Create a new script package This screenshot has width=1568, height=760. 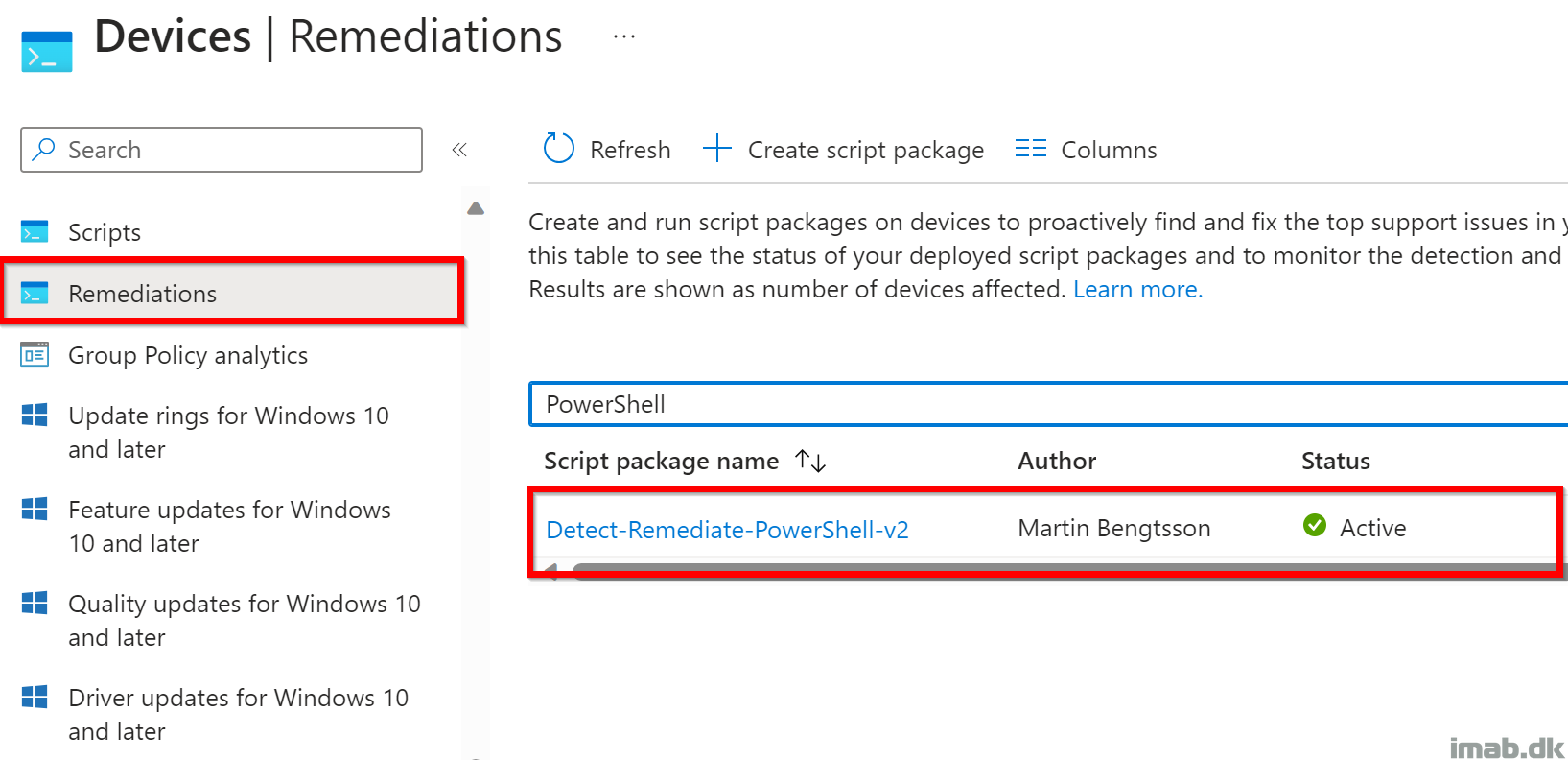(844, 150)
